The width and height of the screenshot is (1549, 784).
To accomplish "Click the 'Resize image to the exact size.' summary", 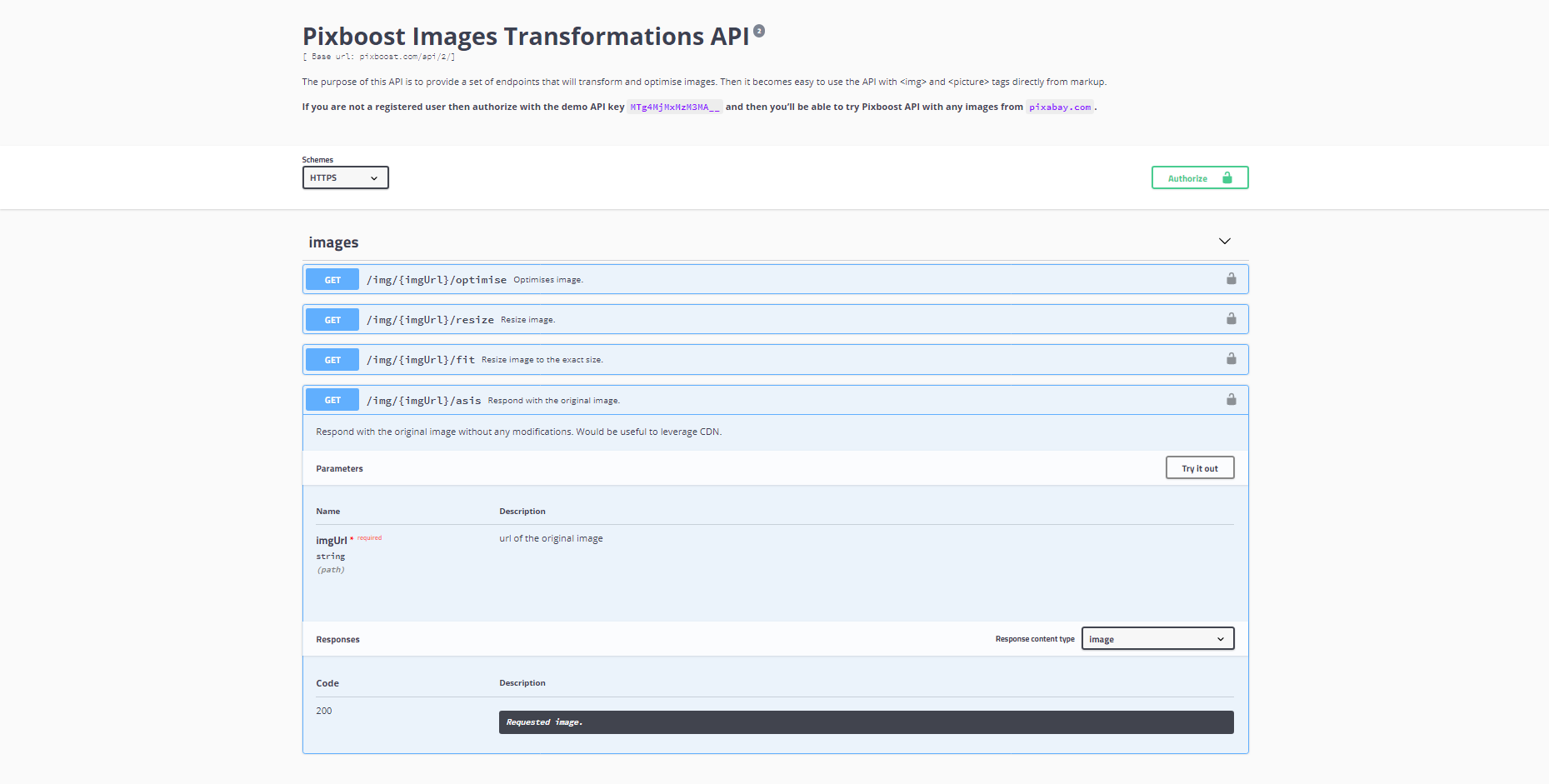I will coord(542,360).
